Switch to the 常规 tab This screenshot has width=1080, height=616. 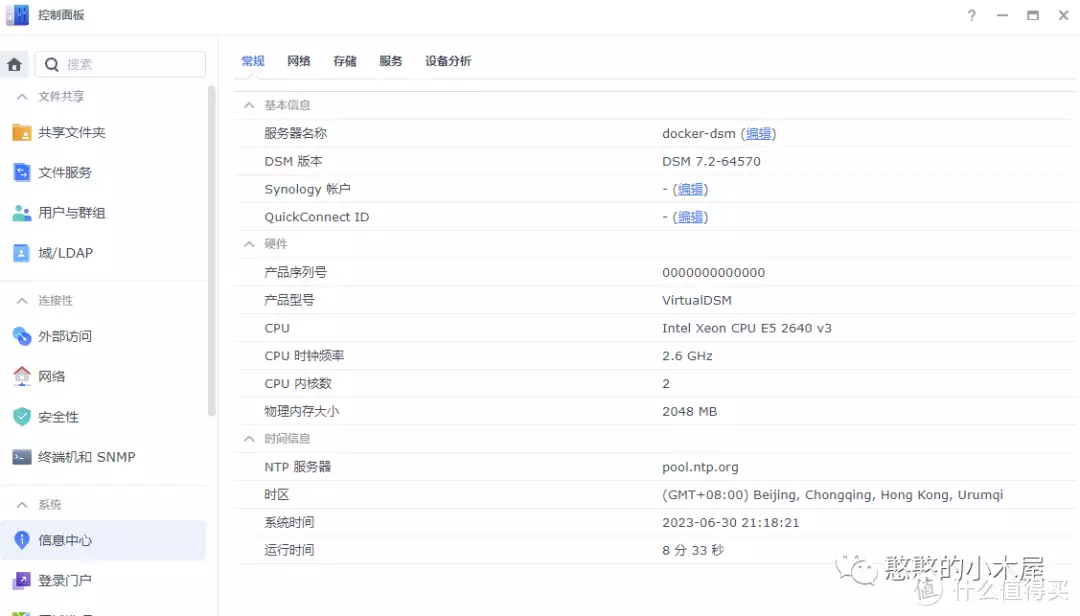tap(253, 61)
